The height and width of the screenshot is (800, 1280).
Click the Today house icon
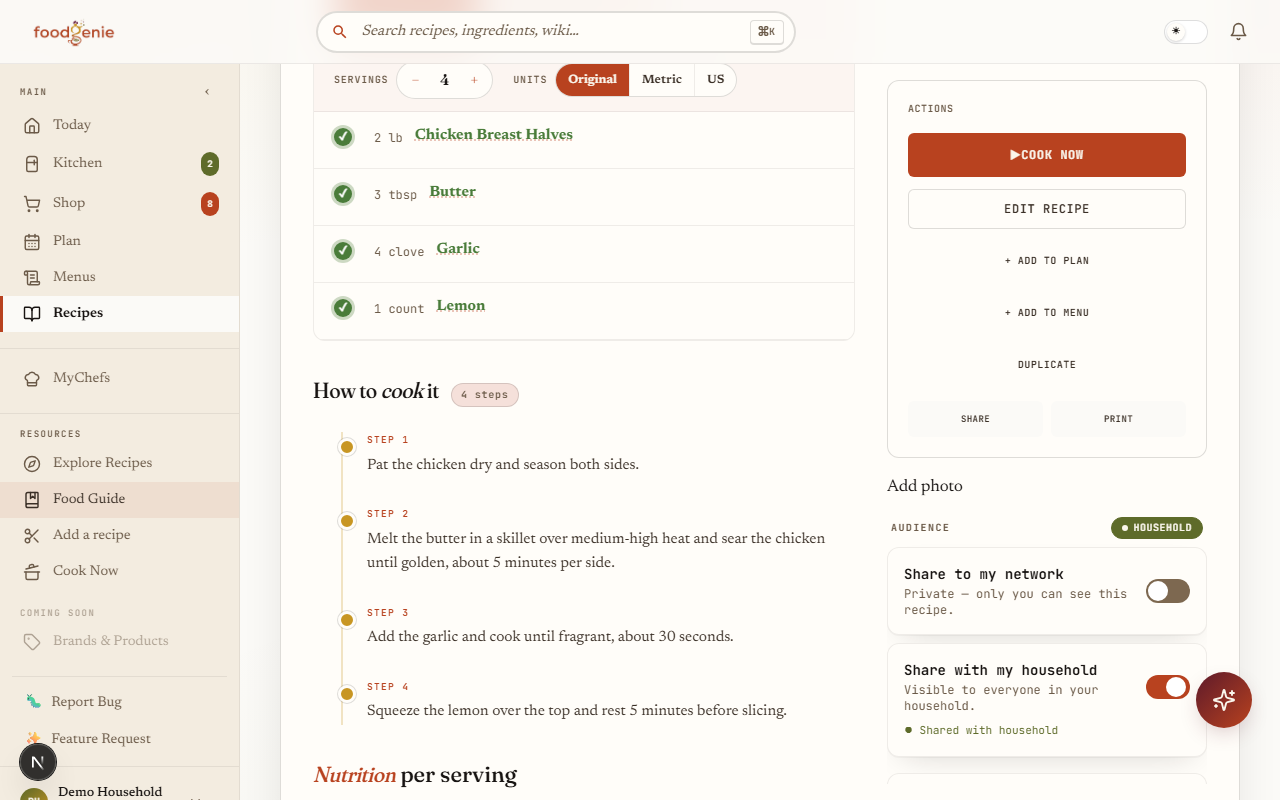tap(32, 125)
